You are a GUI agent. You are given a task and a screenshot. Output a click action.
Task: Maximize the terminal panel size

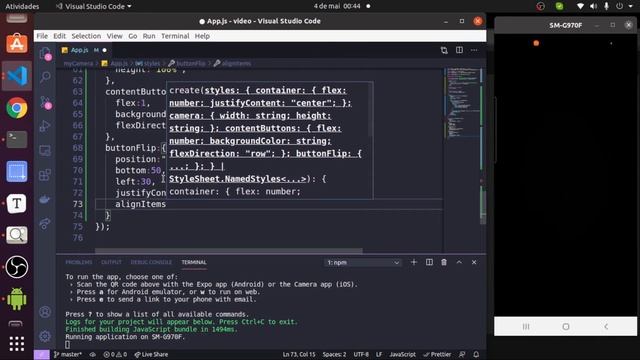459,262
